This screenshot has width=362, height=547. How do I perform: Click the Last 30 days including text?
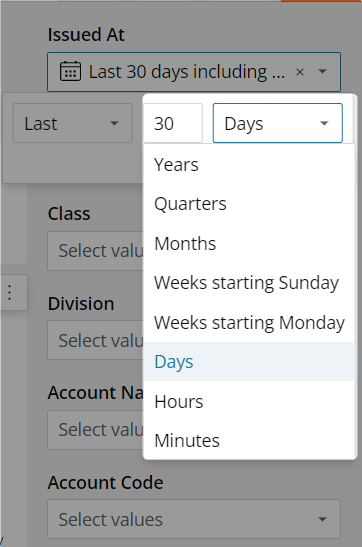pos(187,72)
